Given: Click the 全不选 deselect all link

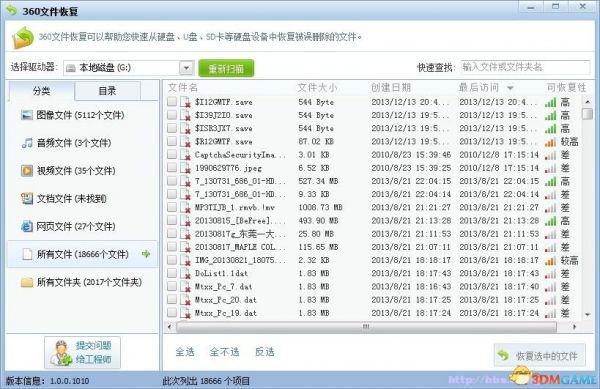Looking at the screenshot, I should pyautogui.click(x=224, y=352).
